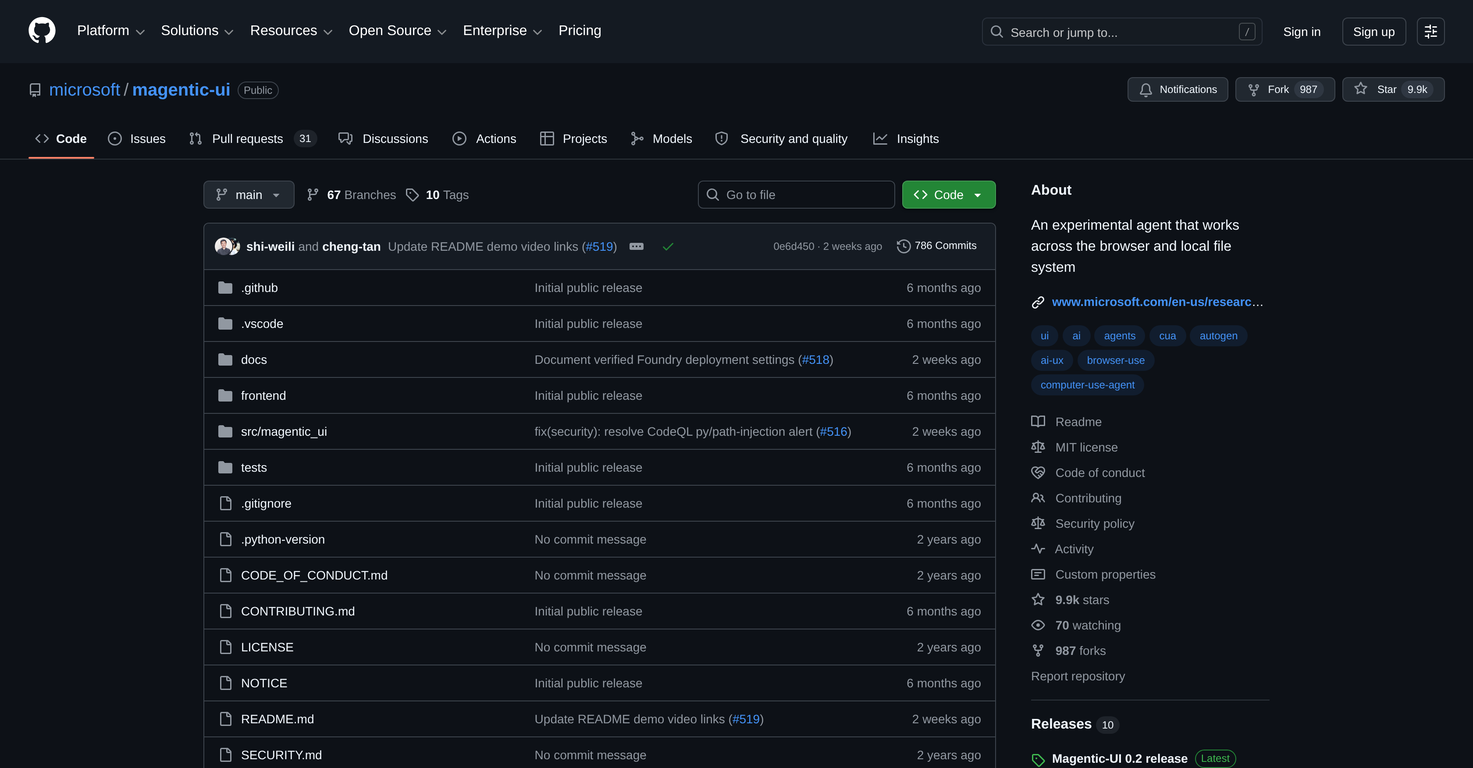Viewport: 1473px width, 768px height.
Task: Open the main branch selector dropdown
Action: pos(249,195)
